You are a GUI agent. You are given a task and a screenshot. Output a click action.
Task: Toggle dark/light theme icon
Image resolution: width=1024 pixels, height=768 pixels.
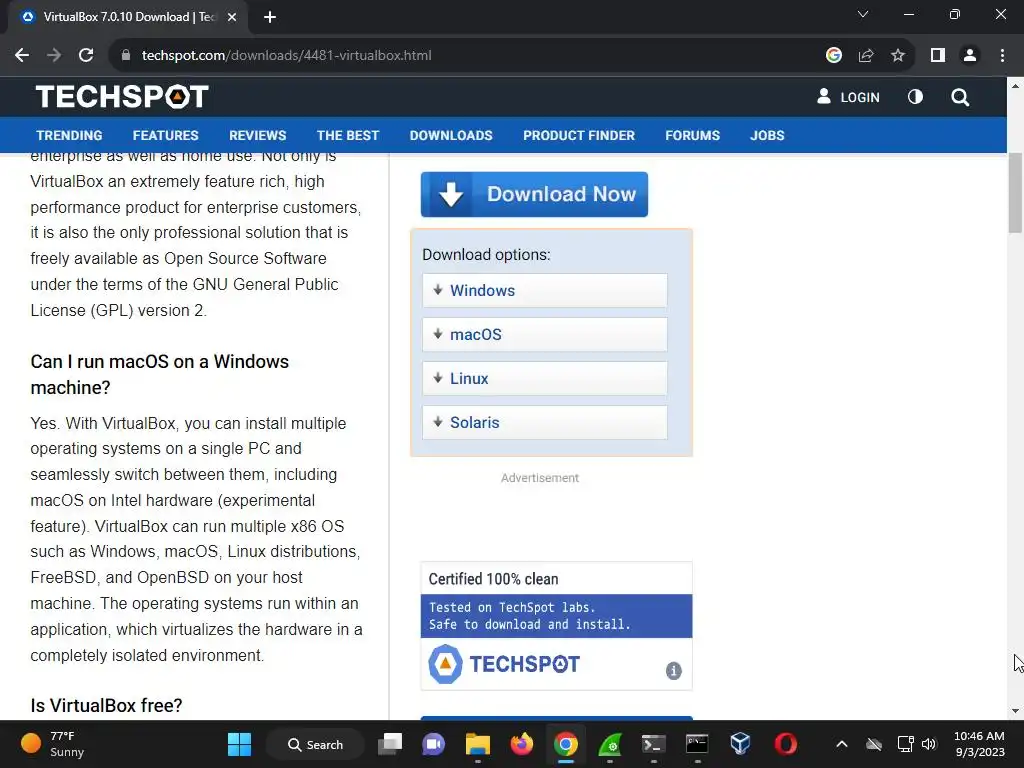point(915,97)
